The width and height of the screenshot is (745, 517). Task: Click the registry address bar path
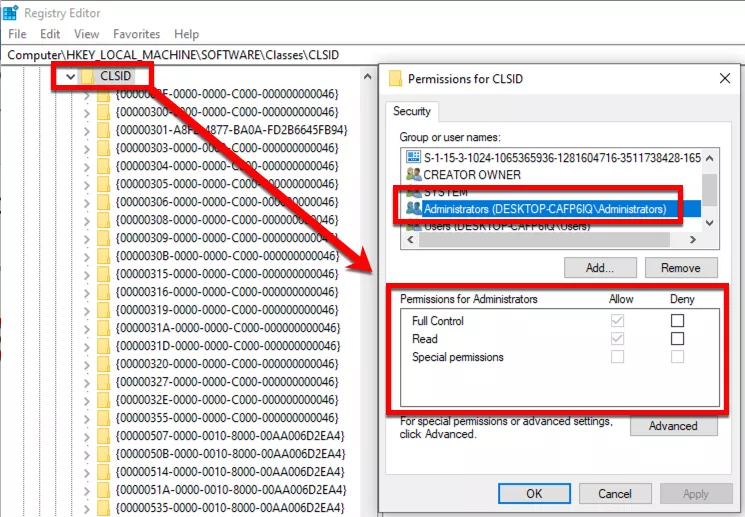[173, 55]
